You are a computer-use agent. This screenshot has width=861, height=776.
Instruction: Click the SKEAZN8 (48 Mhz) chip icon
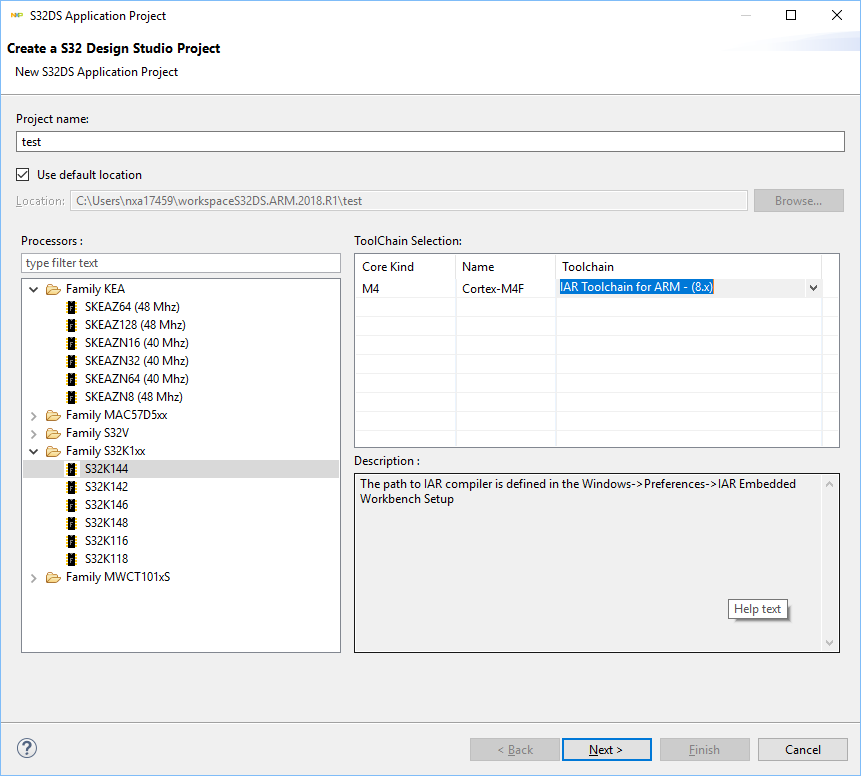[x=71, y=397]
